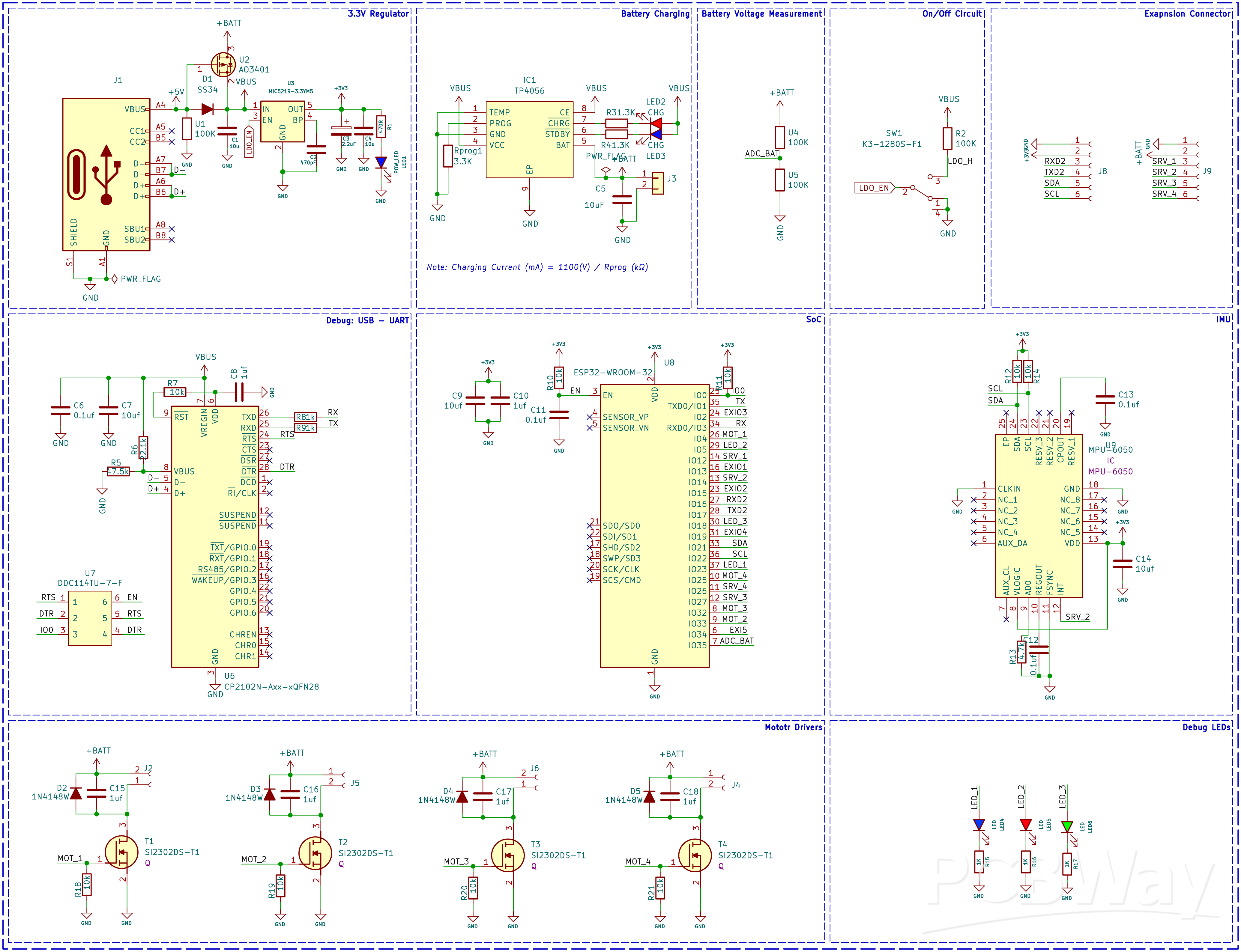1241x952 pixels.
Task: Select the charging current note text
Action: coord(537,267)
